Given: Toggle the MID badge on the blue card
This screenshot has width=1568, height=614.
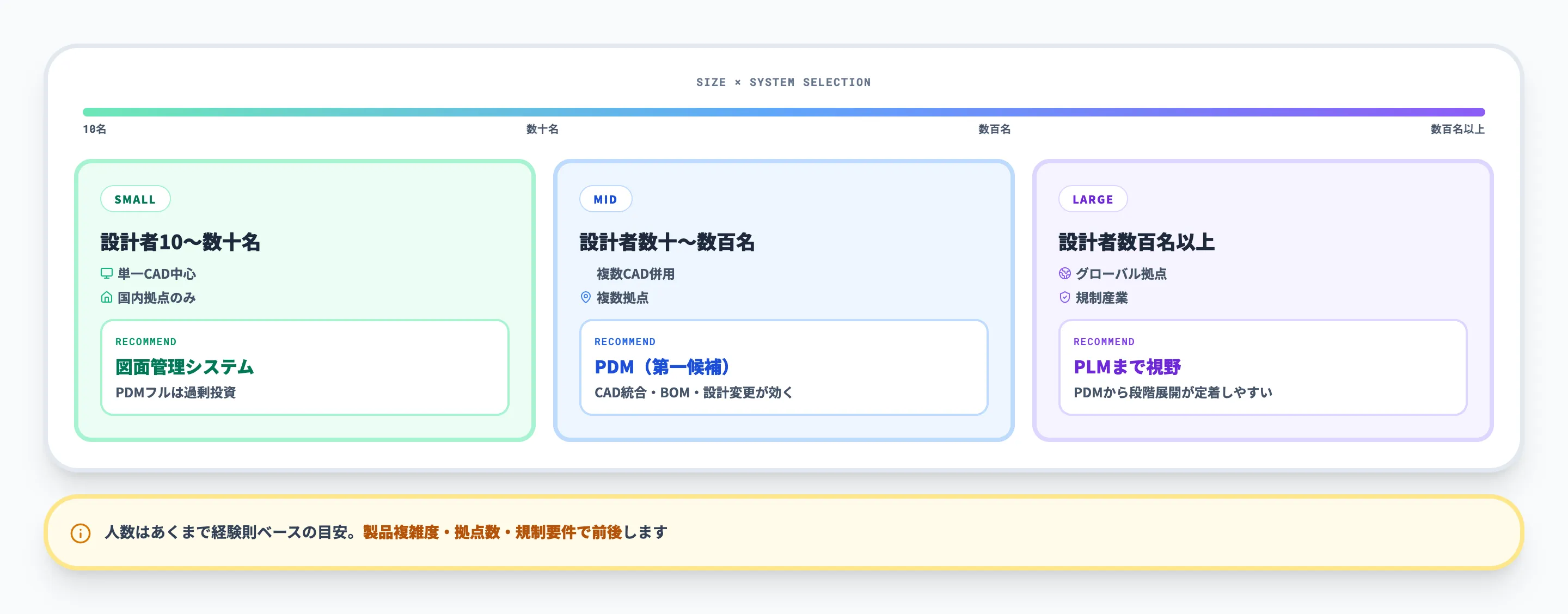Looking at the screenshot, I should [605, 199].
